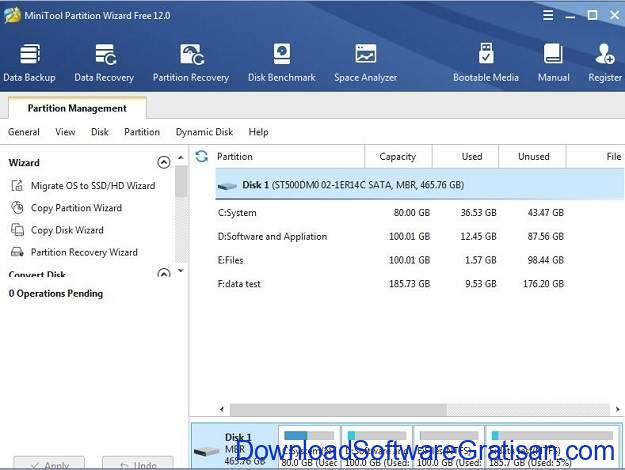Open the Partition menu
This screenshot has height=470, width=625.
pyautogui.click(x=141, y=132)
